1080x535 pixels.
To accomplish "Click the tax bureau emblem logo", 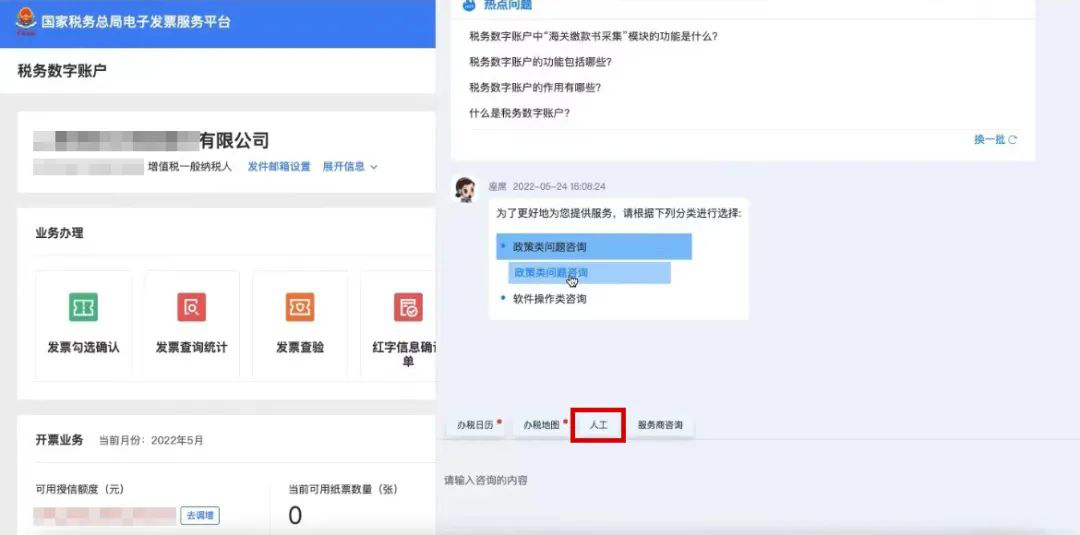I will tap(25, 21).
